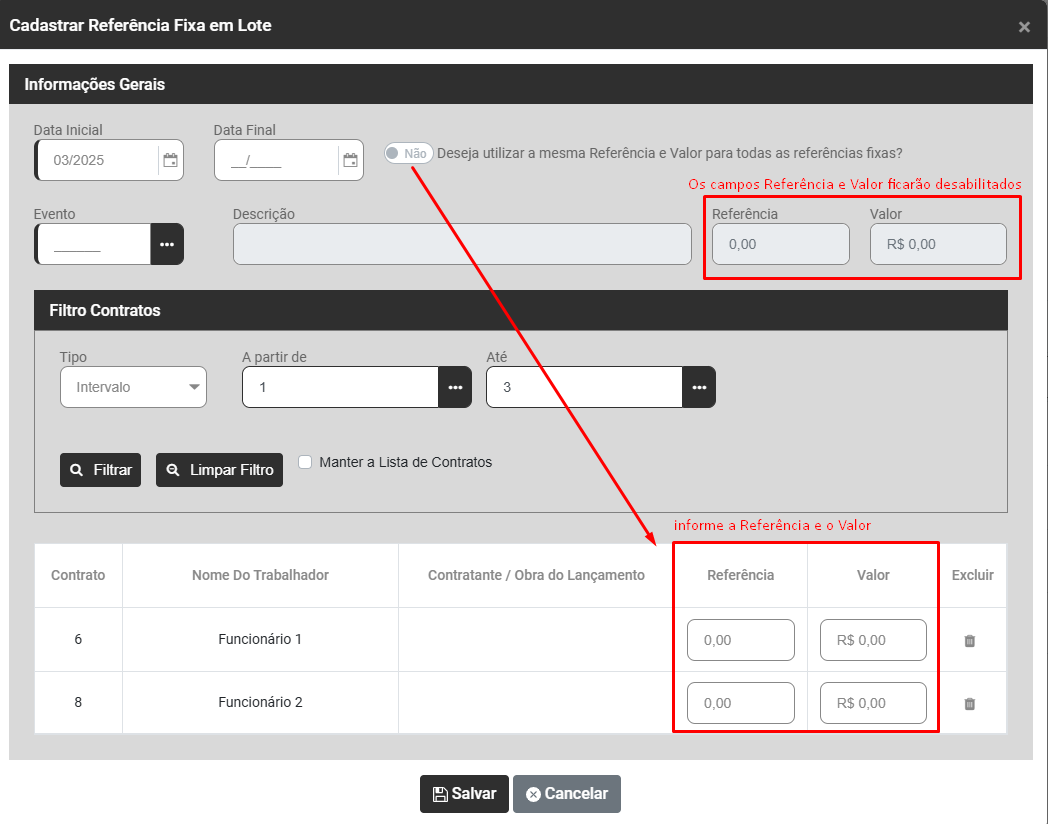Delete the Funcionário 2 row with trash icon
The height and width of the screenshot is (824, 1048).
point(969,704)
